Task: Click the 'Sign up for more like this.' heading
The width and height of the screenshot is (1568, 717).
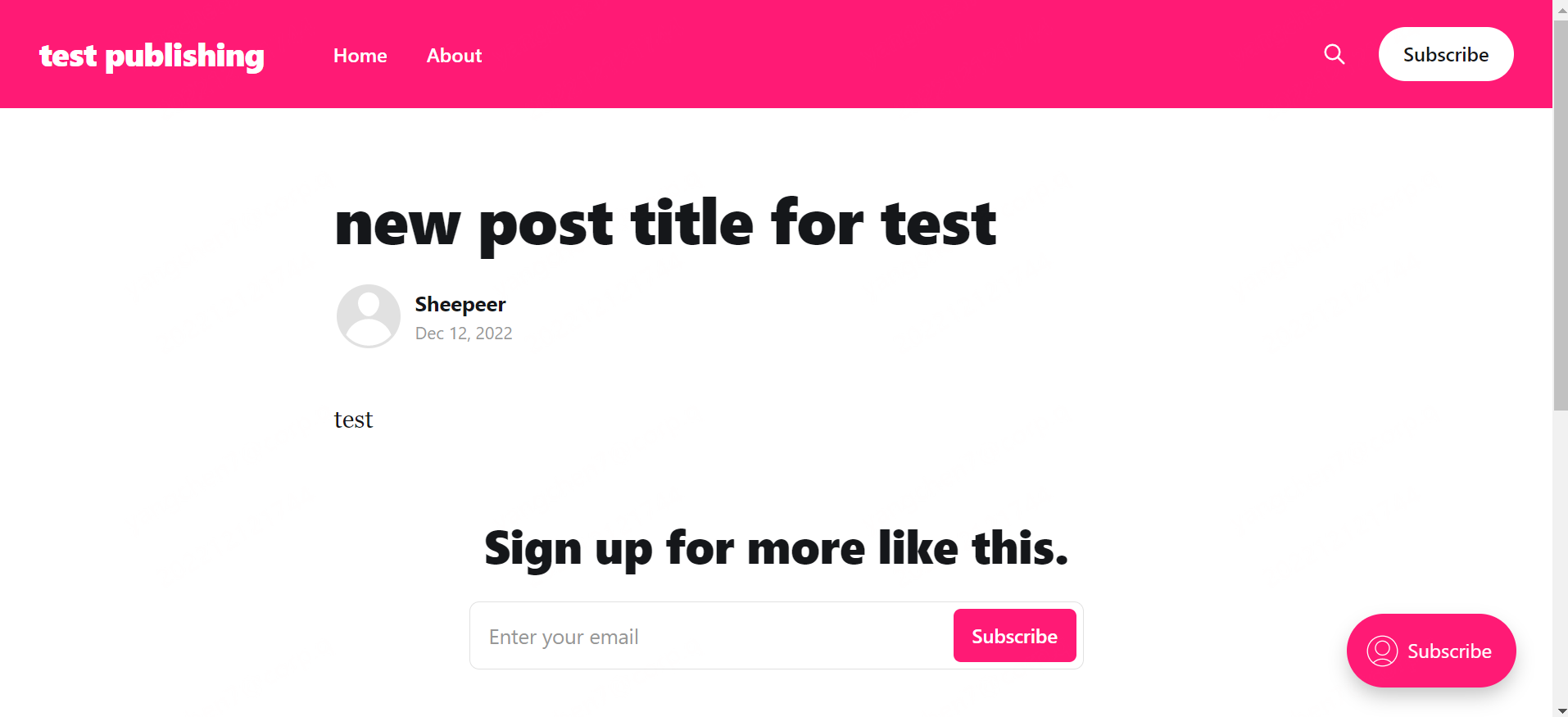Action: tap(776, 547)
